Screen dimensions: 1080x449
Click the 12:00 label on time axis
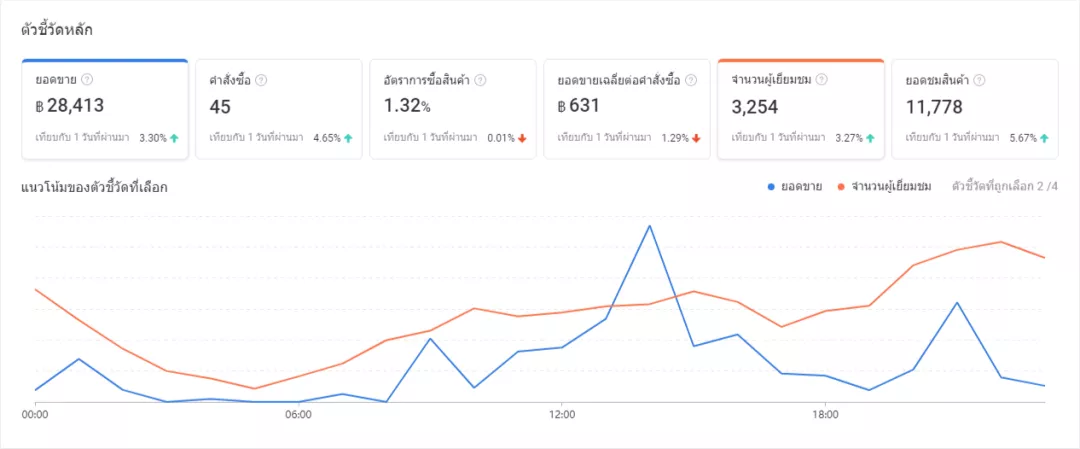coord(561,413)
